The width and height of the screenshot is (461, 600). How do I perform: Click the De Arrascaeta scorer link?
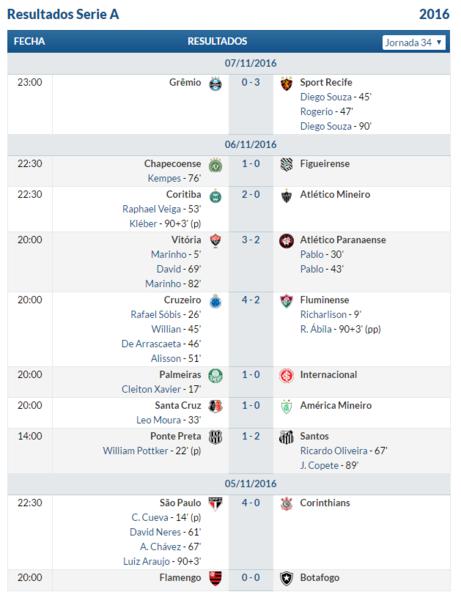(151, 344)
